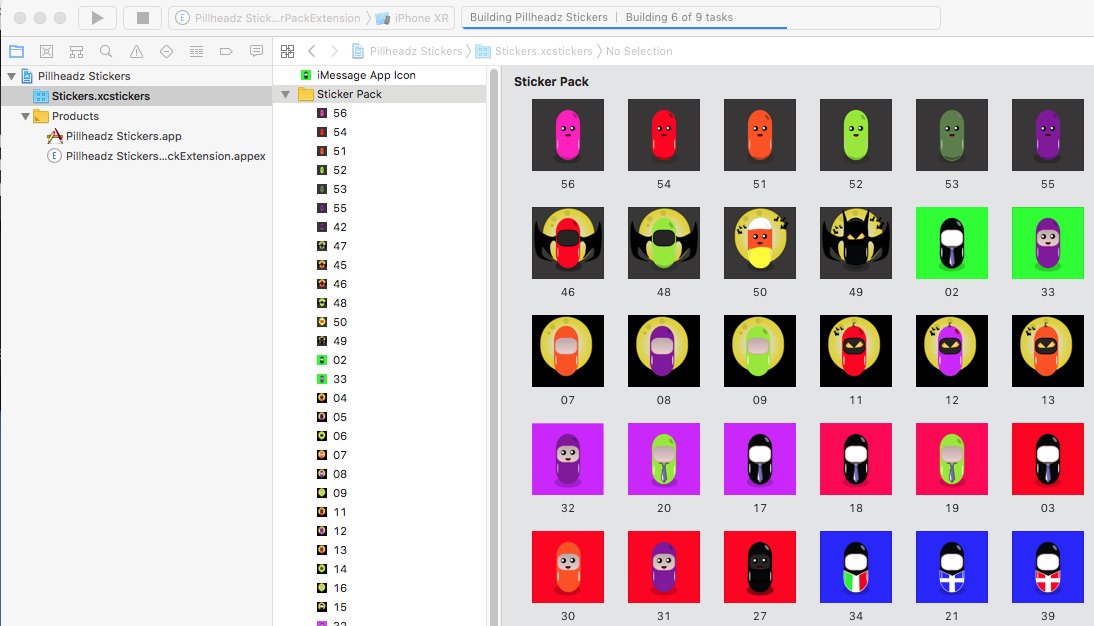1094x626 pixels.
Task: Select sticker 33 thumbnail
Action: (1048, 243)
